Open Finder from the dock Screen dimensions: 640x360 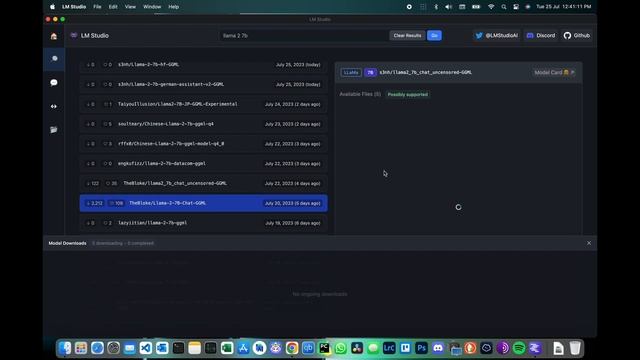tap(65, 348)
